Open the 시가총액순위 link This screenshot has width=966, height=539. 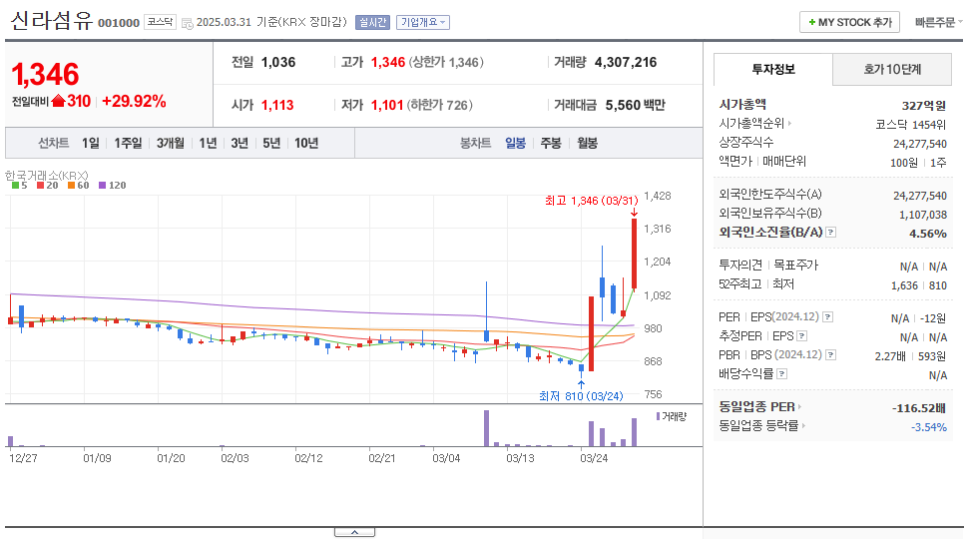coord(752,123)
